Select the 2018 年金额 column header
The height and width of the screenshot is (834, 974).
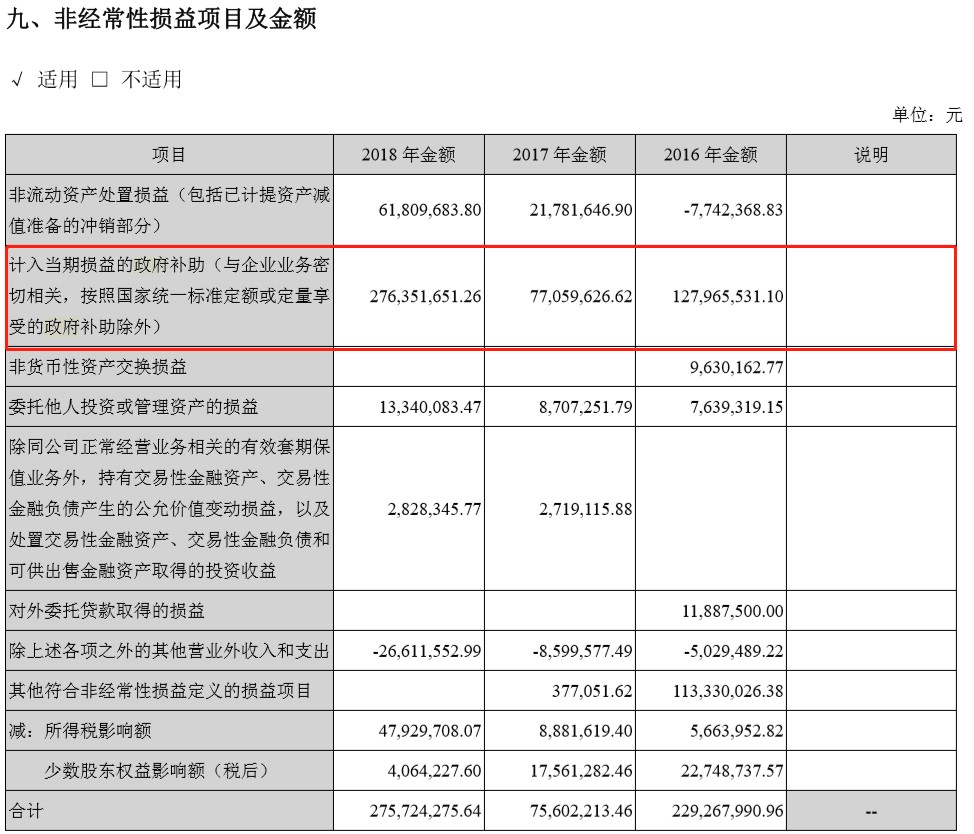(x=409, y=155)
